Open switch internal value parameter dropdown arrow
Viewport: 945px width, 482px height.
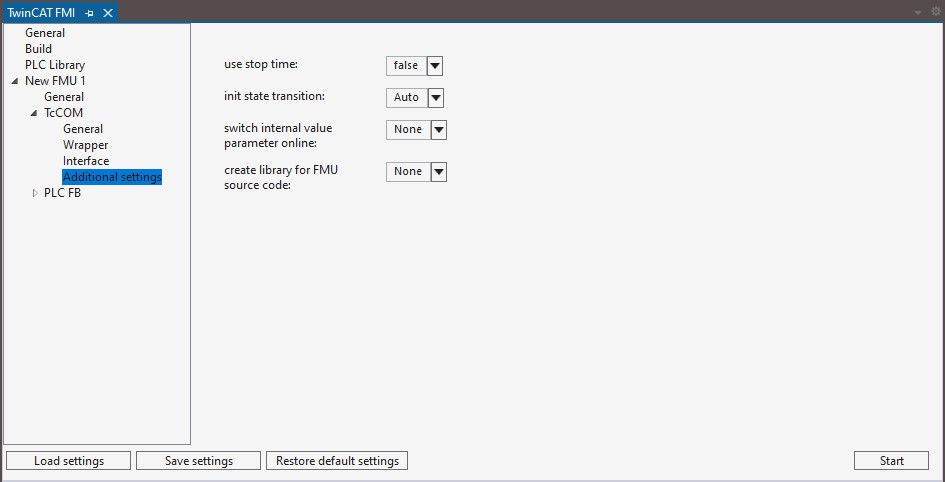pos(439,130)
